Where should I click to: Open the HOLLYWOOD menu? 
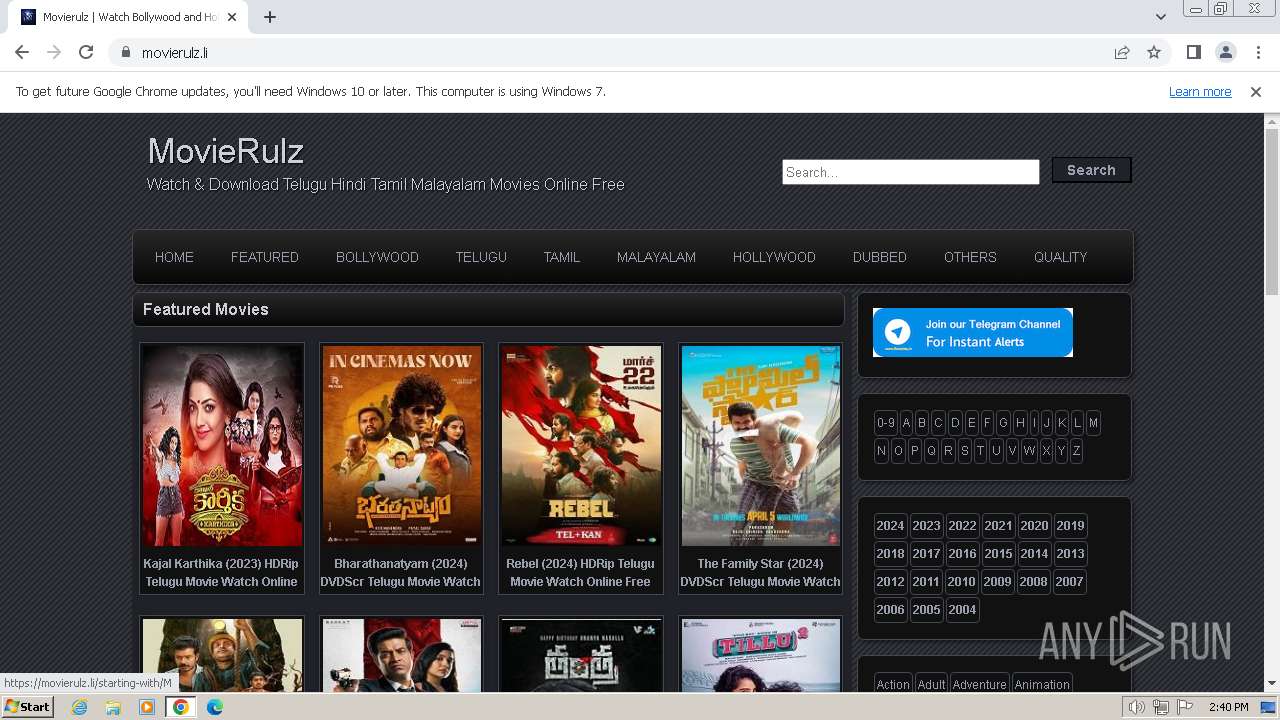(774, 257)
